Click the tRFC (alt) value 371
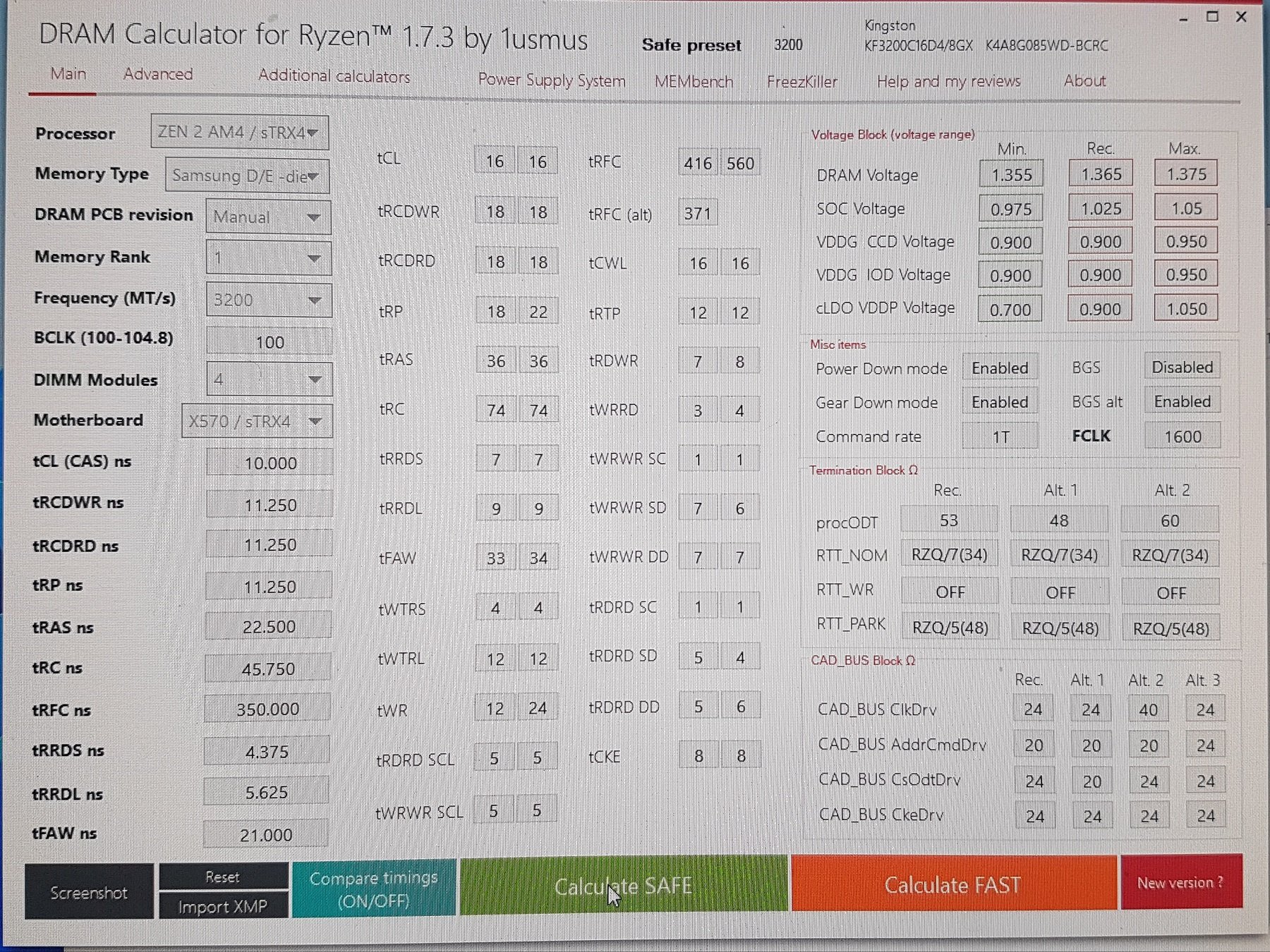The width and height of the screenshot is (1270, 952). click(697, 213)
